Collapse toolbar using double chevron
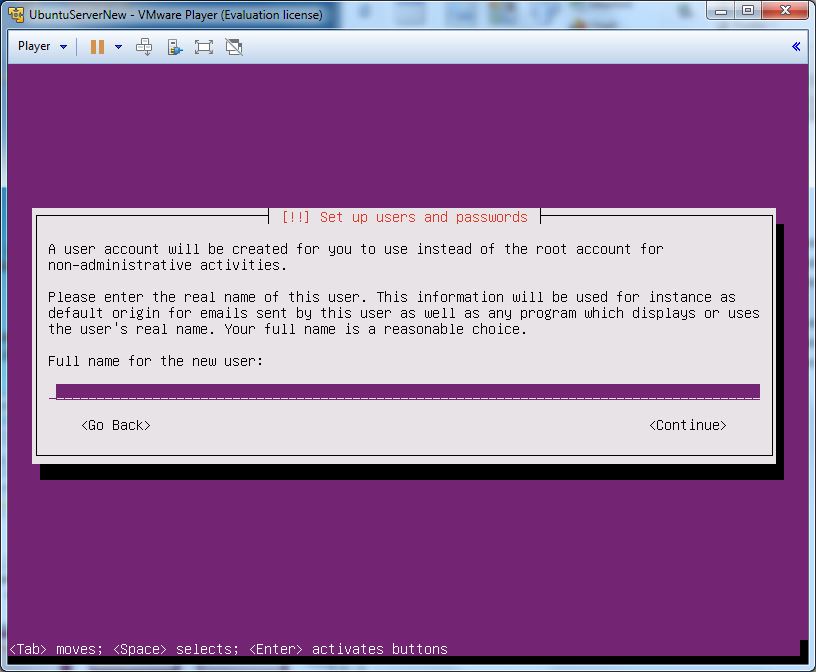Viewport: 816px width, 672px height. pos(796,47)
